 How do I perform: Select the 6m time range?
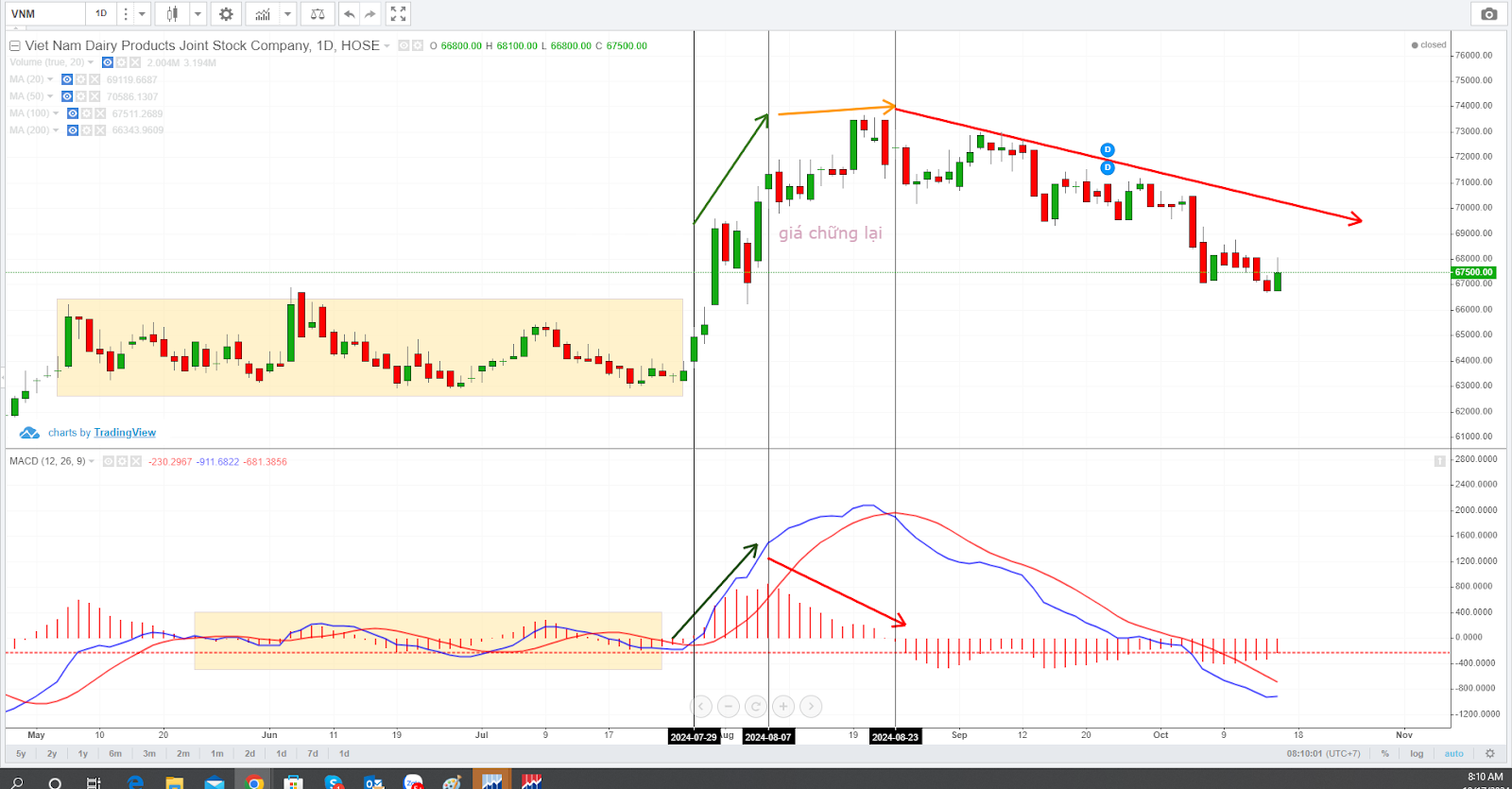pyautogui.click(x=115, y=754)
